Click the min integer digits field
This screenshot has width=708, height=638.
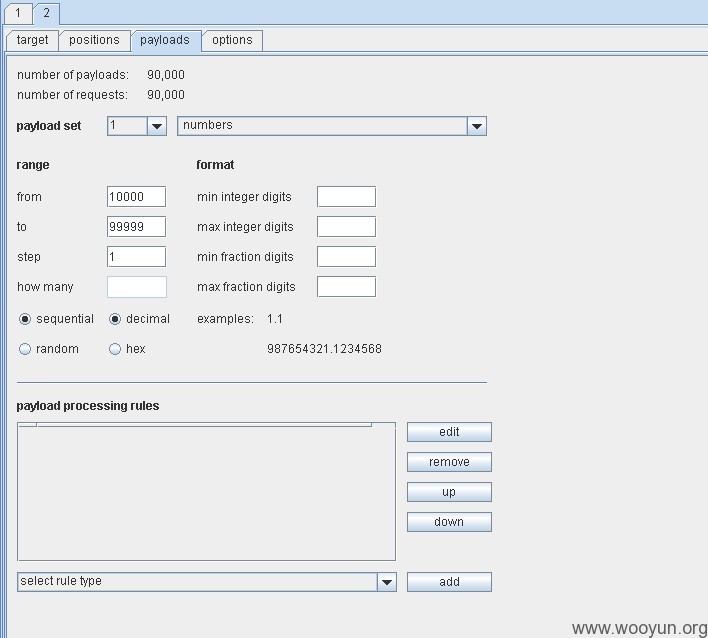click(346, 197)
